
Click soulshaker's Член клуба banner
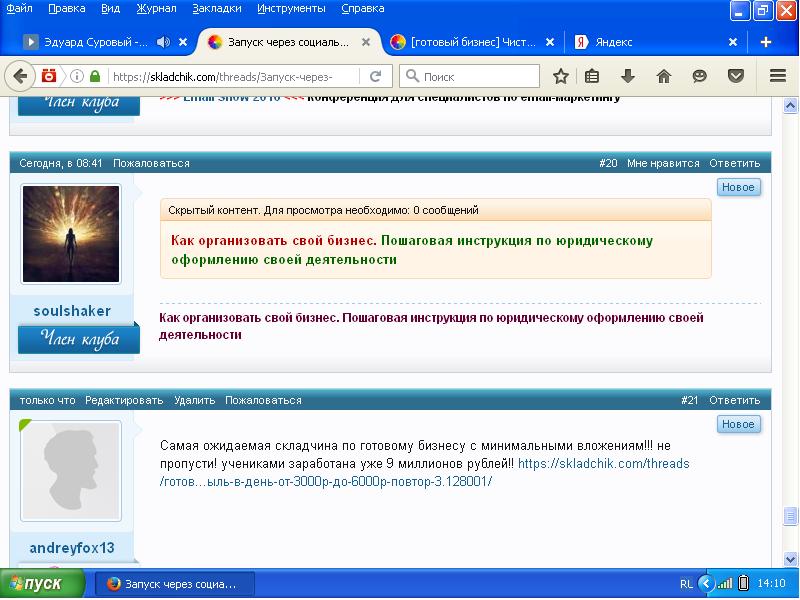[79, 339]
